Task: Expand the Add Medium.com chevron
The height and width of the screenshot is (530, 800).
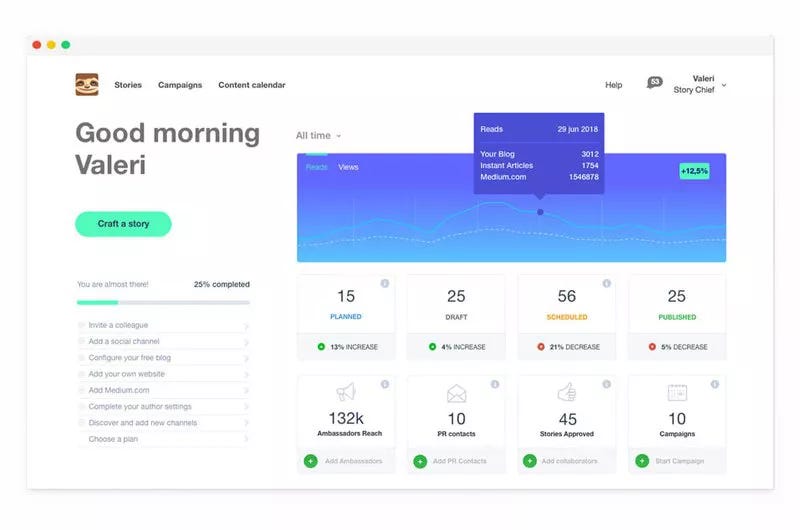Action: click(246, 391)
